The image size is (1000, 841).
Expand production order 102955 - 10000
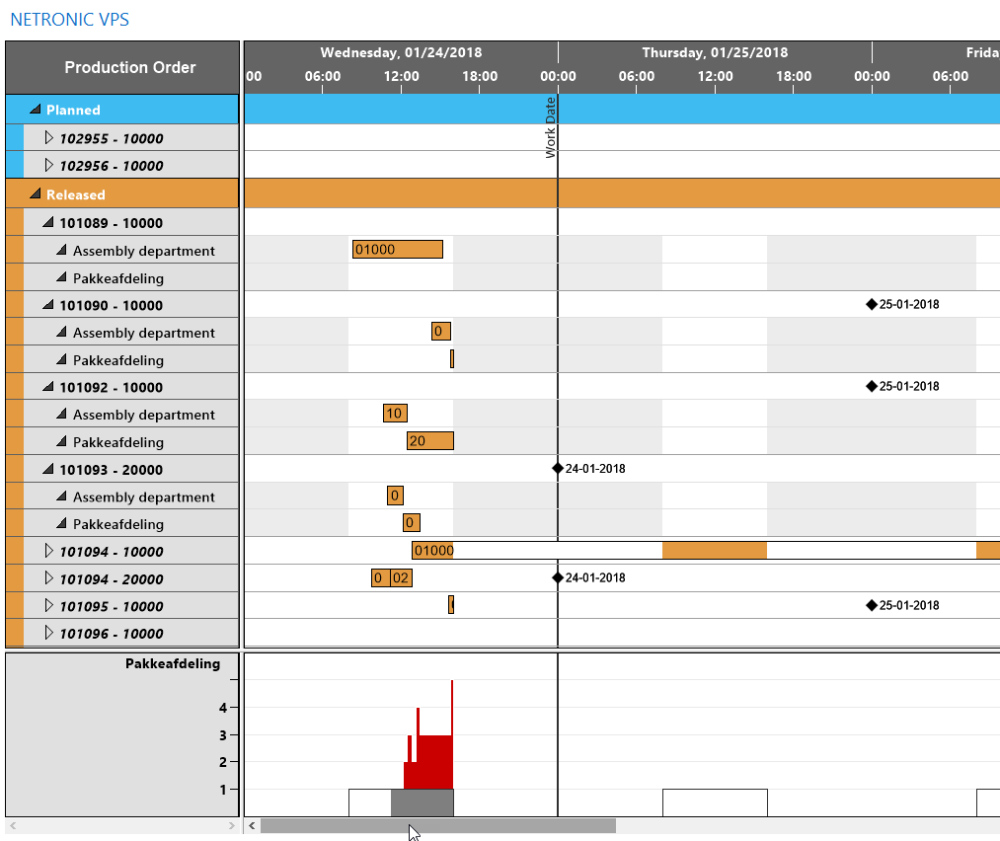[x=48, y=138]
